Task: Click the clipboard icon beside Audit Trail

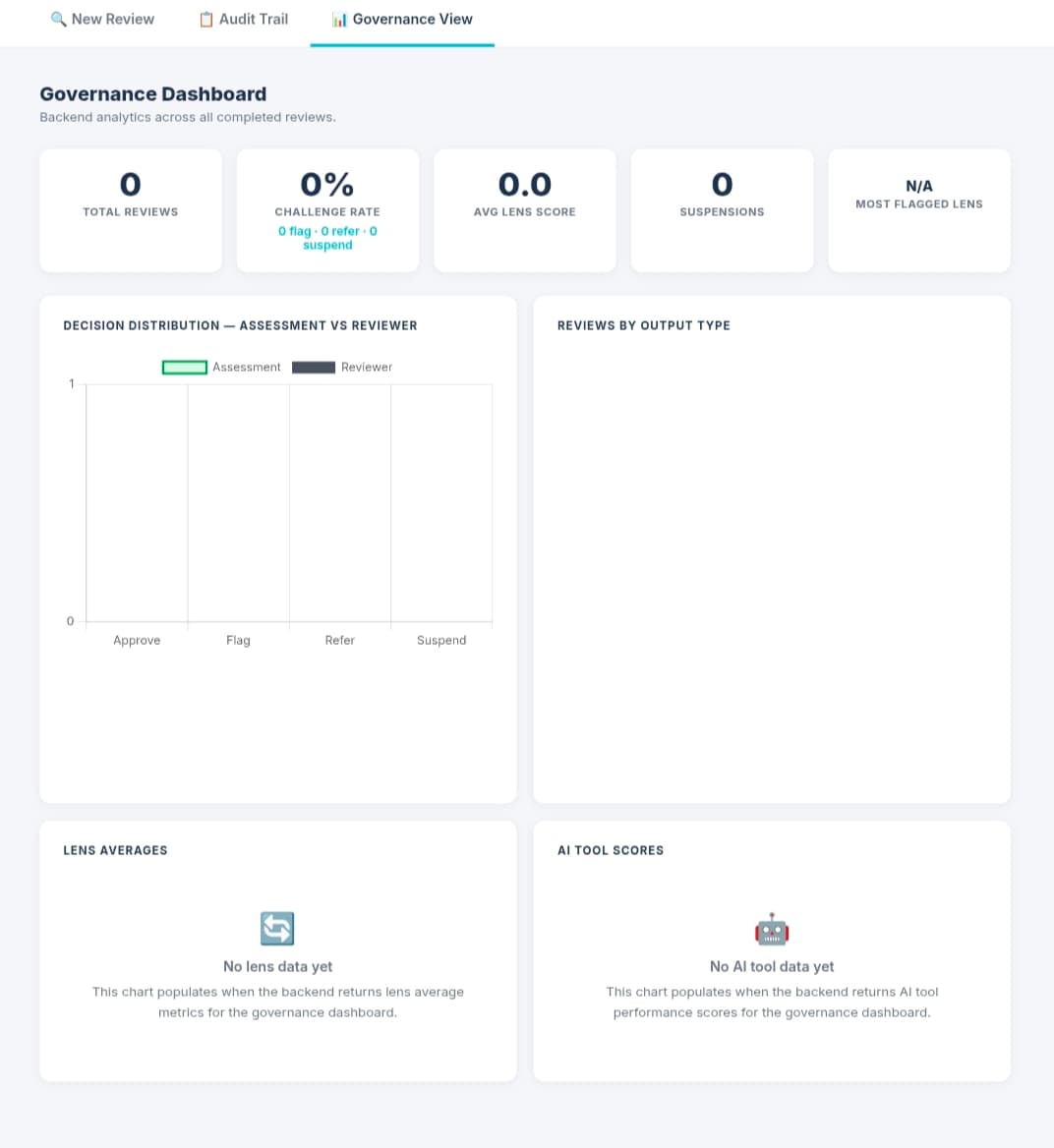Action: (205, 20)
